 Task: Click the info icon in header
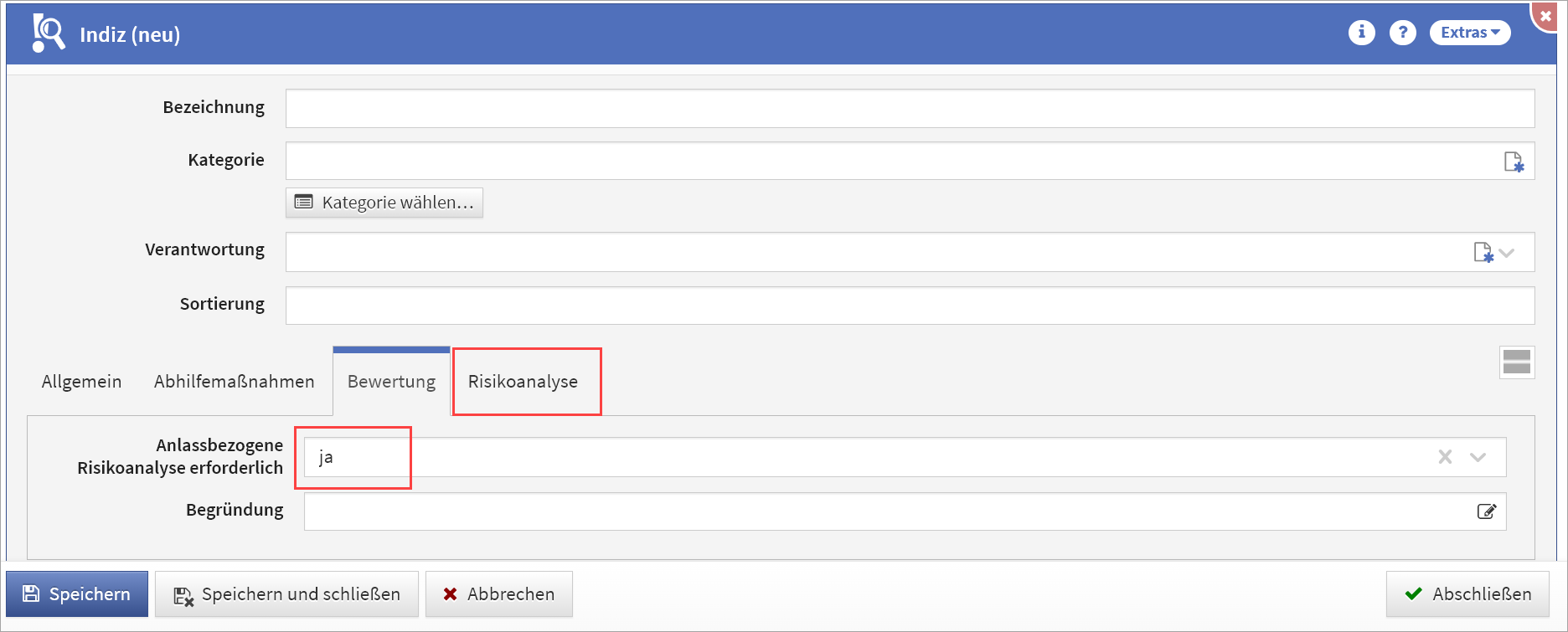click(1361, 33)
